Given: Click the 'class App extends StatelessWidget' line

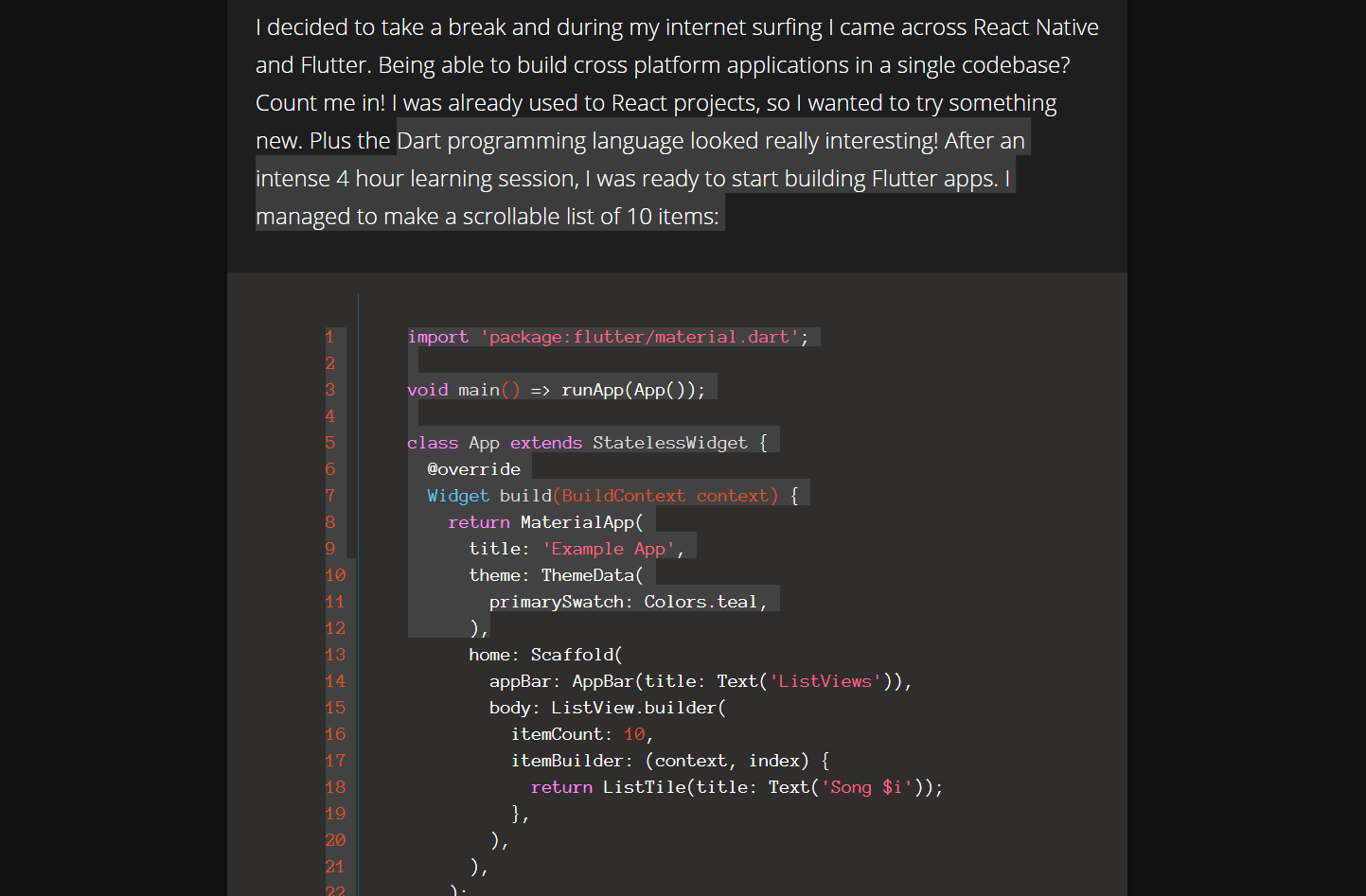Looking at the screenshot, I should [587, 443].
